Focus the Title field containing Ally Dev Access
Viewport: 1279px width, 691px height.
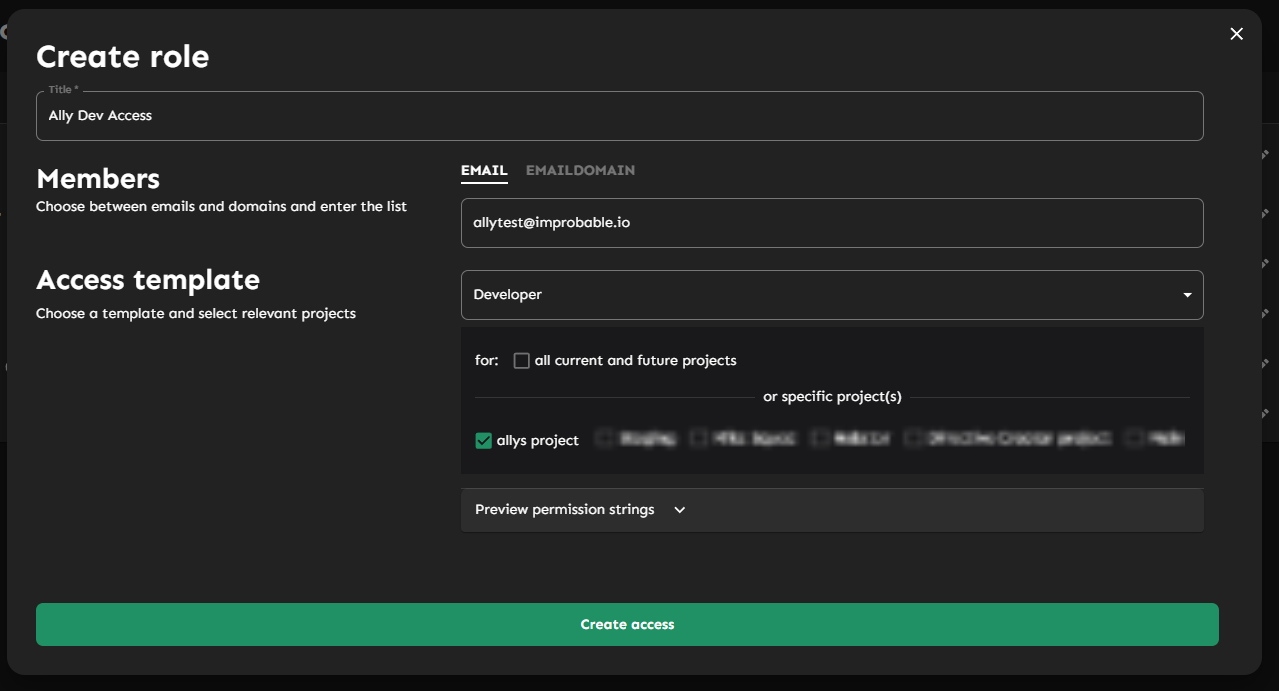(x=619, y=116)
